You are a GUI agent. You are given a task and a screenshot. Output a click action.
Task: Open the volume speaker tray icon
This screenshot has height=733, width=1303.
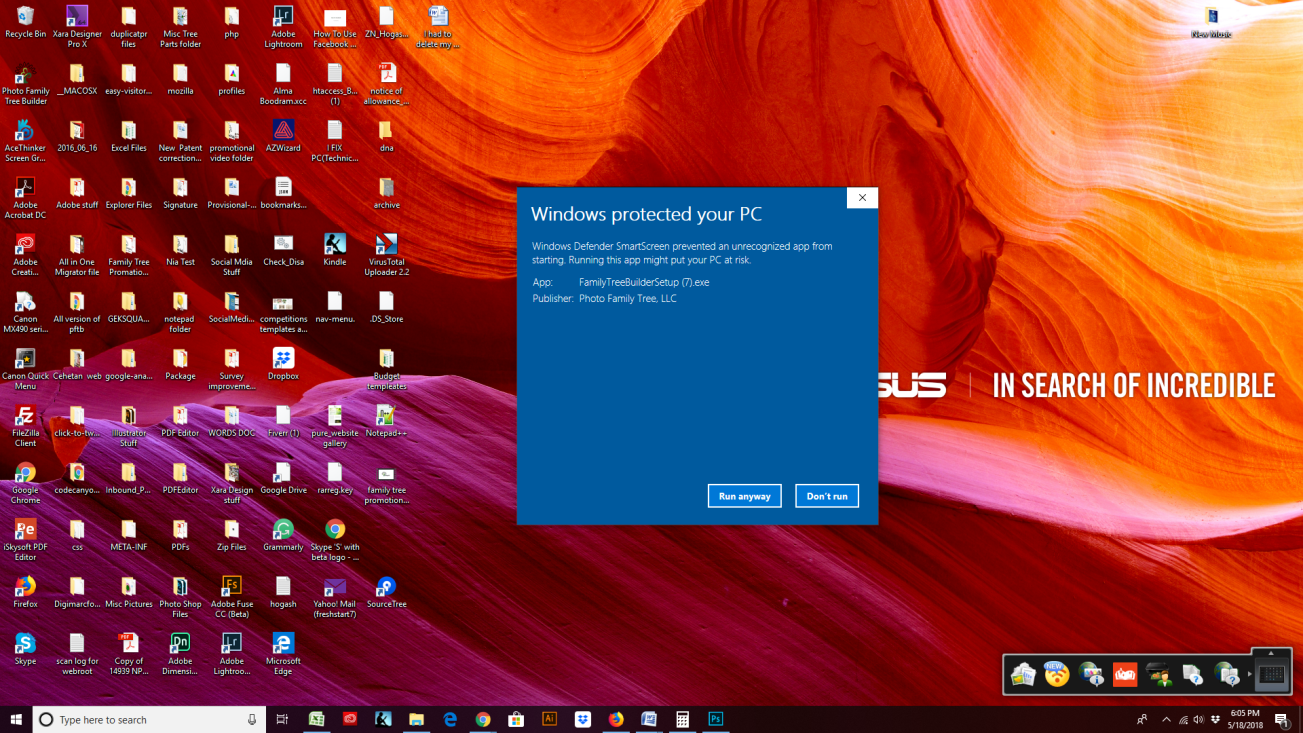pyautogui.click(x=1198, y=719)
